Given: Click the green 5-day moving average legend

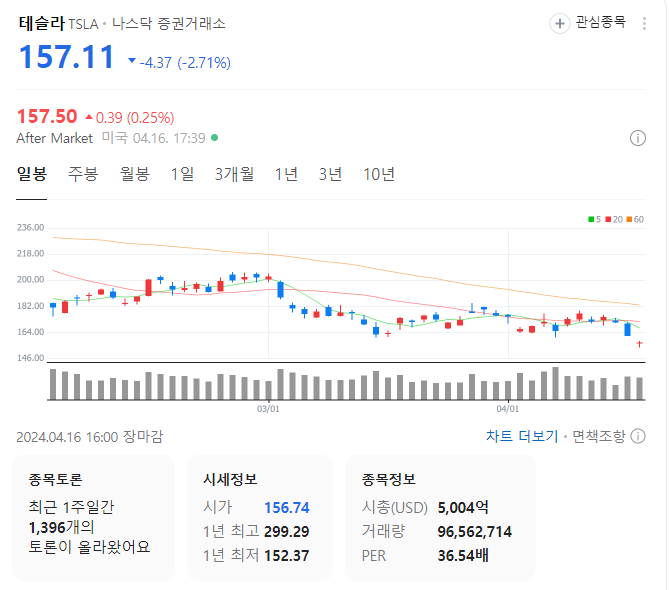Looking at the screenshot, I should click(x=594, y=220).
